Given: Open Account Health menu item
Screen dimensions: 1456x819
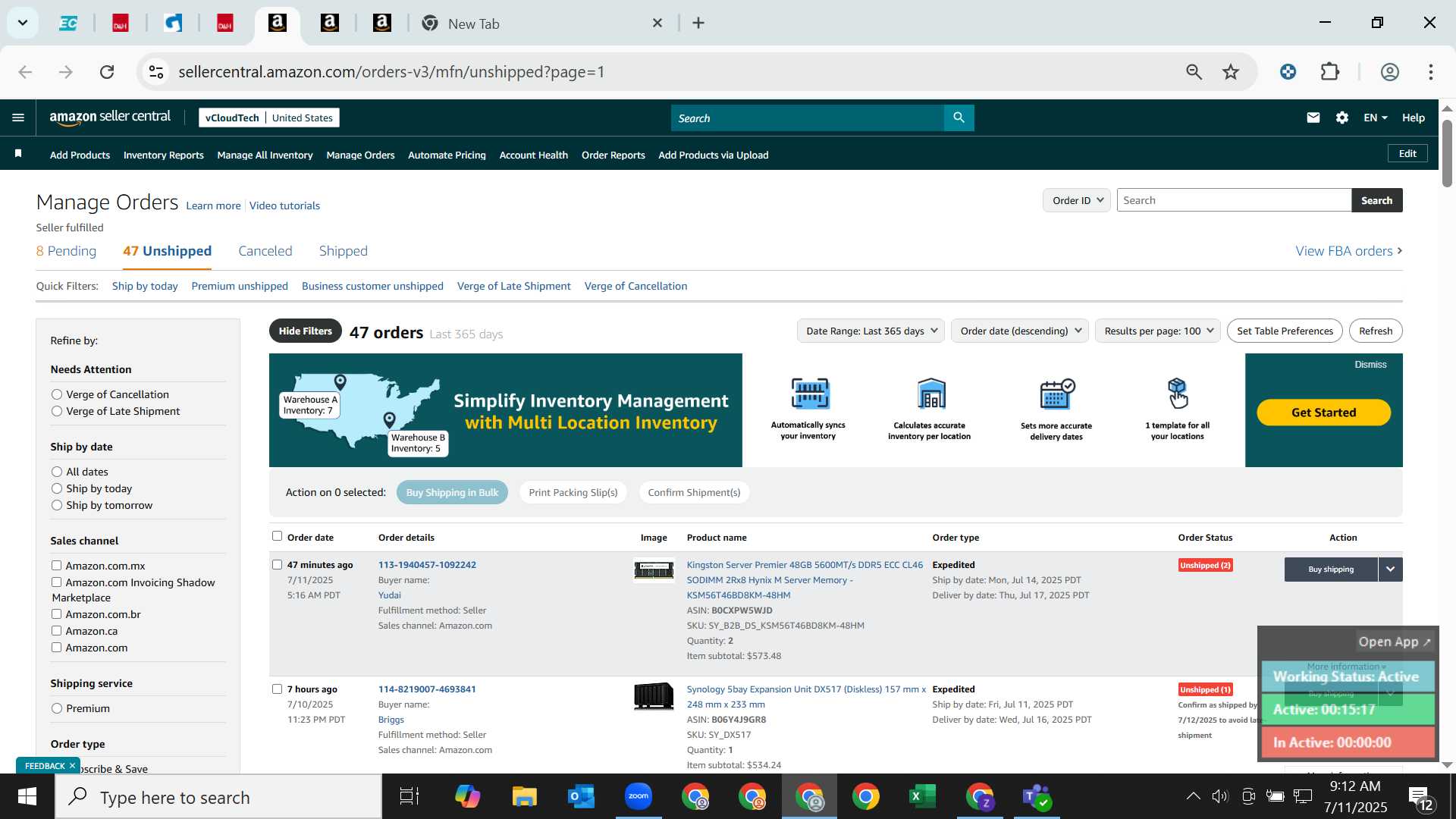Looking at the screenshot, I should 533,155.
